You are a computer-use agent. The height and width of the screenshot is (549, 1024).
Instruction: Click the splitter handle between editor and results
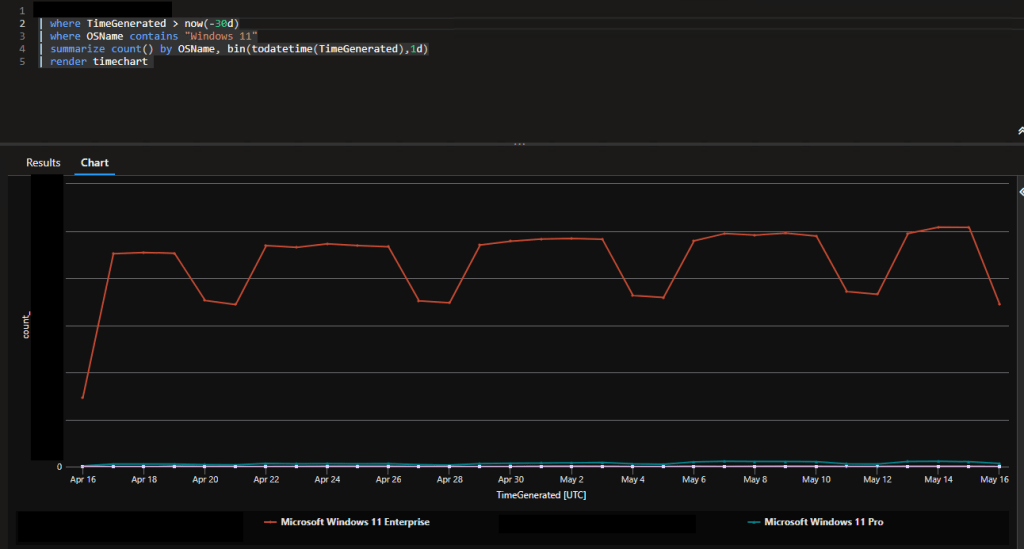[519, 145]
